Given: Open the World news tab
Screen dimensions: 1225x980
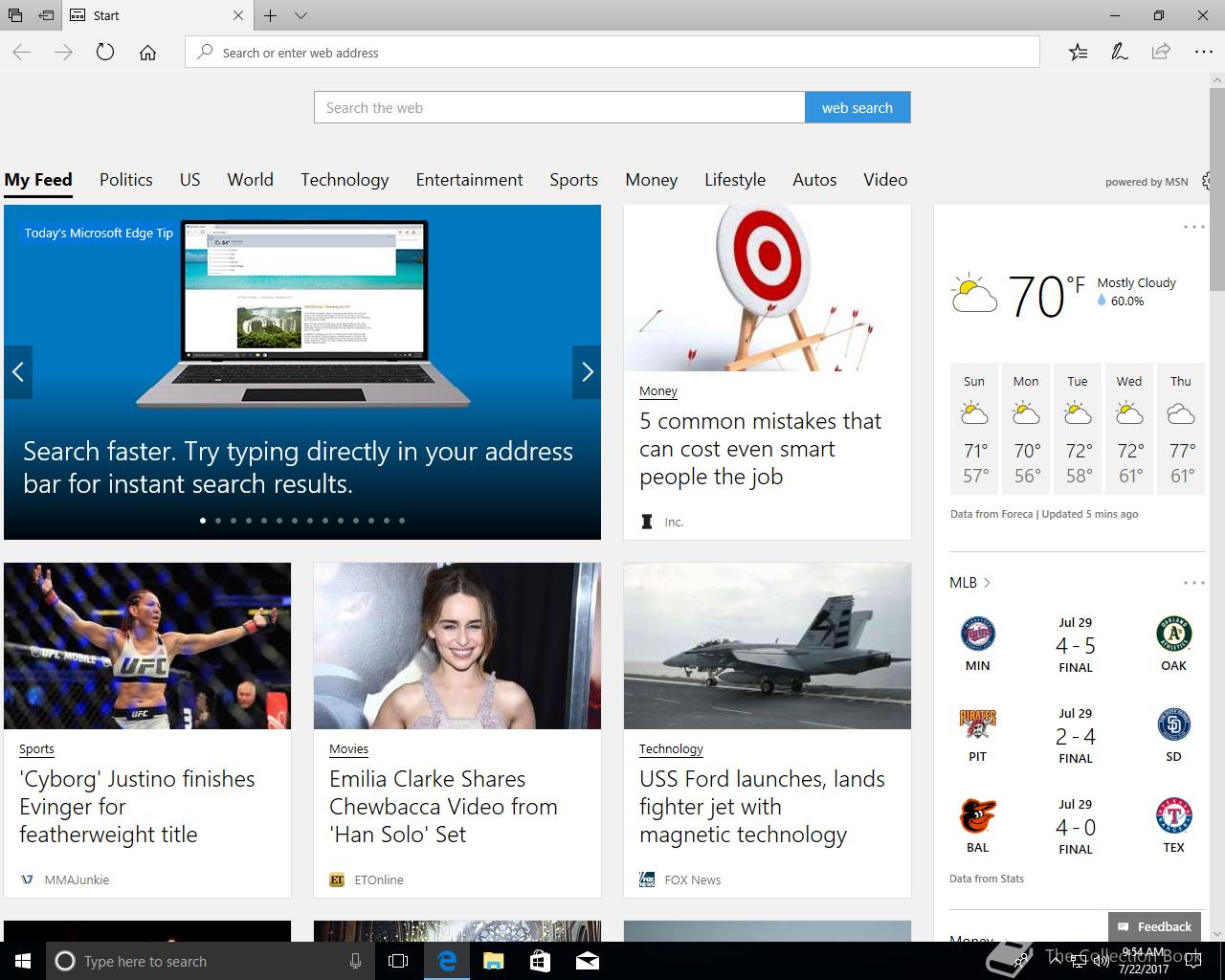Looking at the screenshot, I should coord(251,180).
